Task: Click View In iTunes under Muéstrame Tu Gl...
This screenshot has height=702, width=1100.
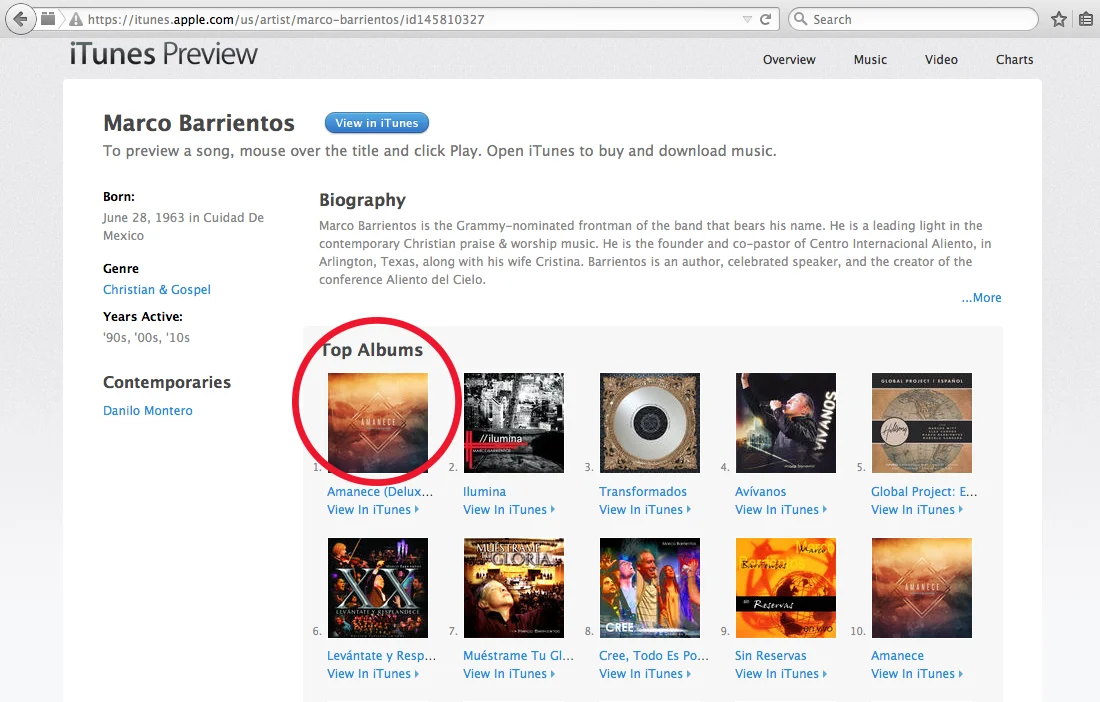Action: (x=509, y=674)
